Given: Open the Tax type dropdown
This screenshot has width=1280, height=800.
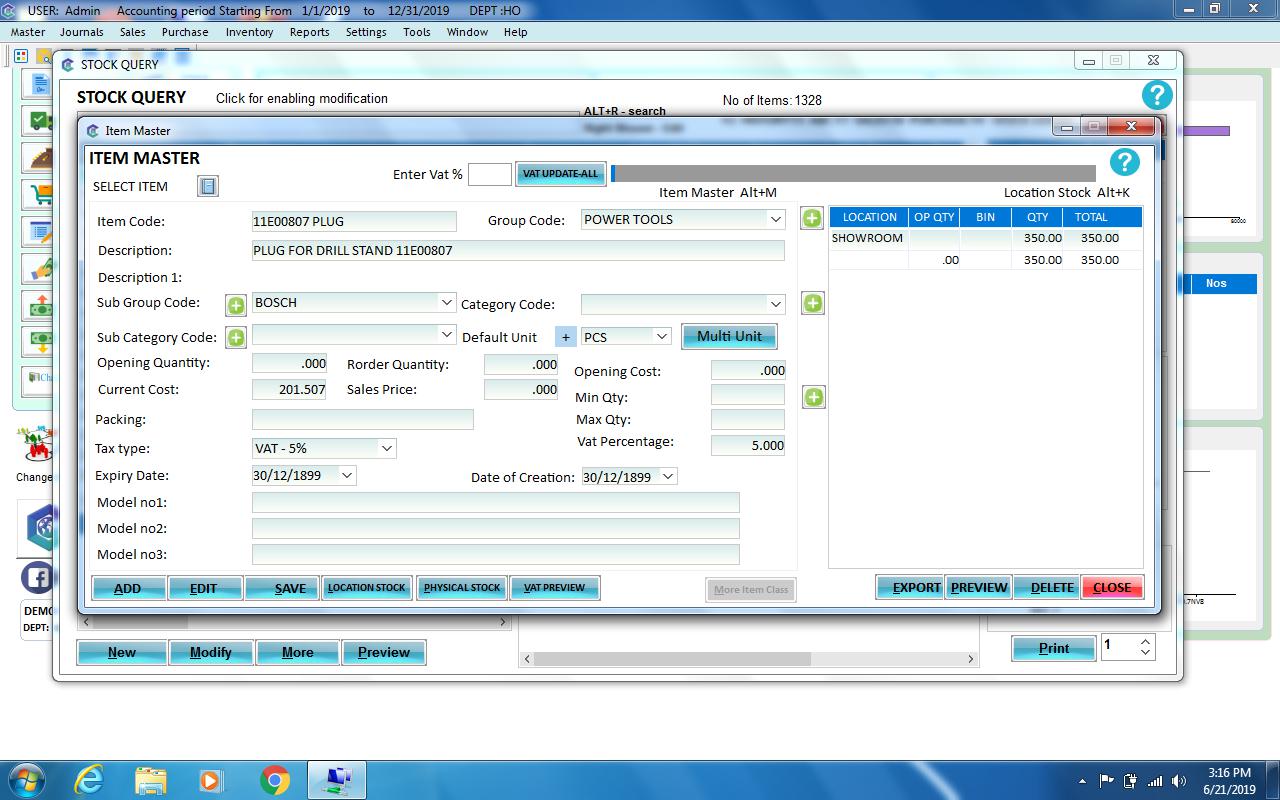Looking at the screenshot, I should (389, 448).
